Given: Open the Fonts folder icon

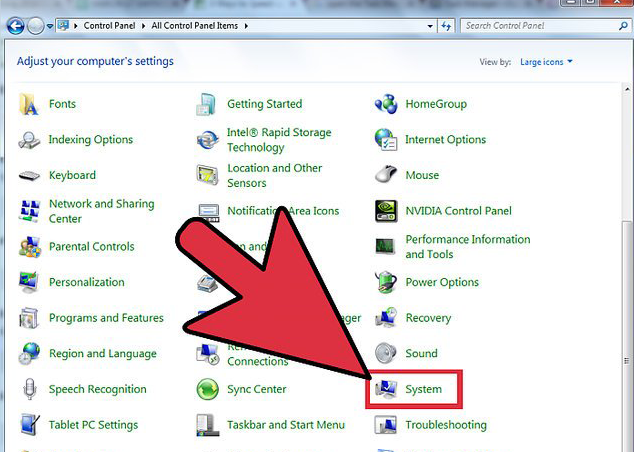Looking at the screenshot, I should point(29,104).
